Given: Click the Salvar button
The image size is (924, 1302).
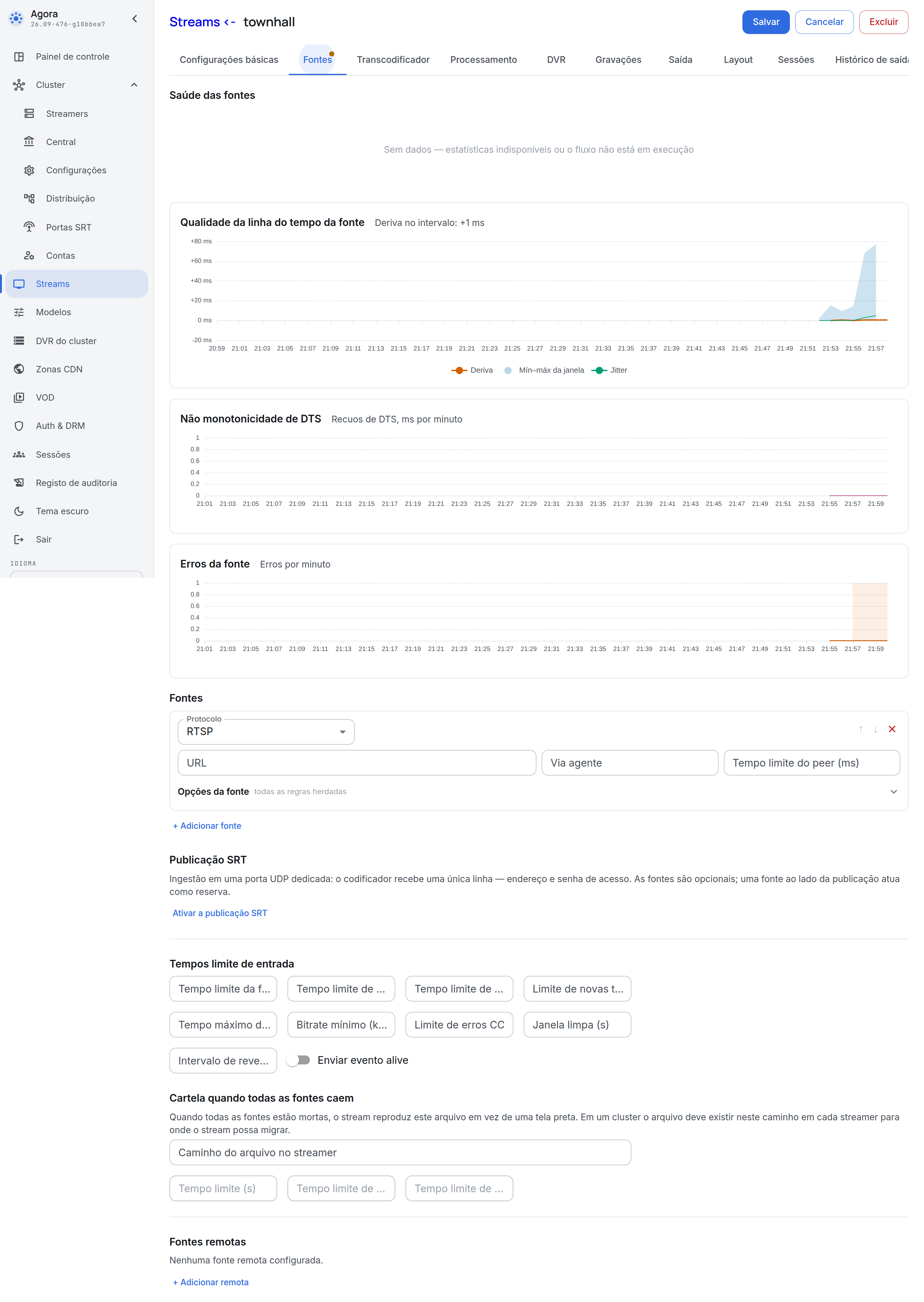Looking at the screenshot, I should point(766,22).
